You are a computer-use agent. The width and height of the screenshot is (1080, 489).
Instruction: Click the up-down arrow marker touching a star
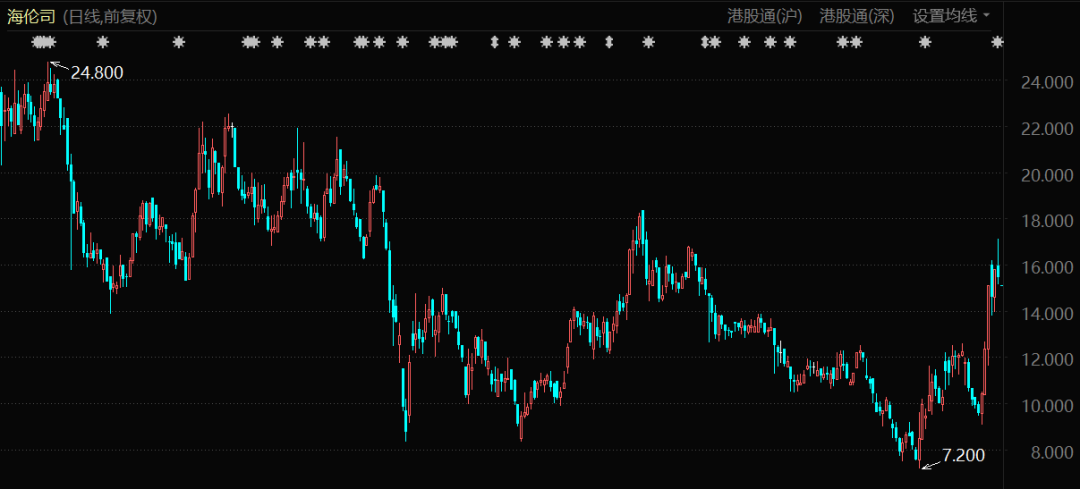[x=705, y=42]
